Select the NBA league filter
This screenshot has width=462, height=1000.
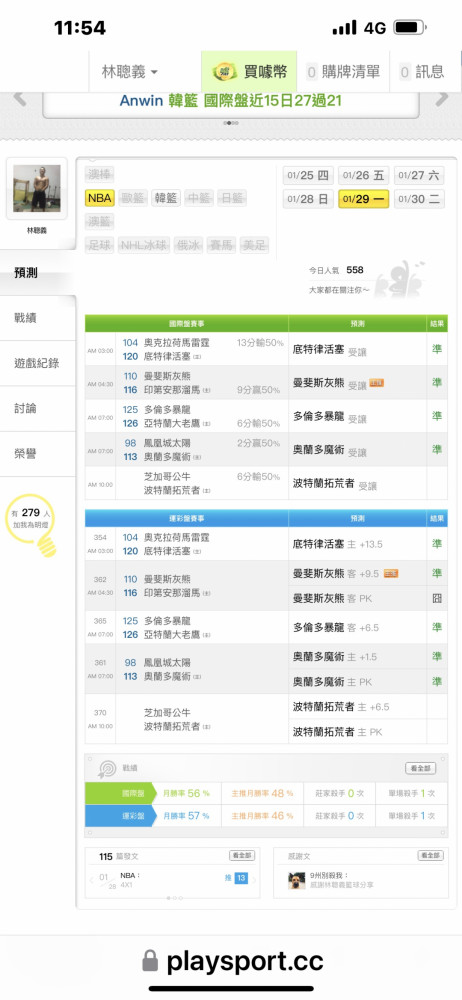[100, 198]
